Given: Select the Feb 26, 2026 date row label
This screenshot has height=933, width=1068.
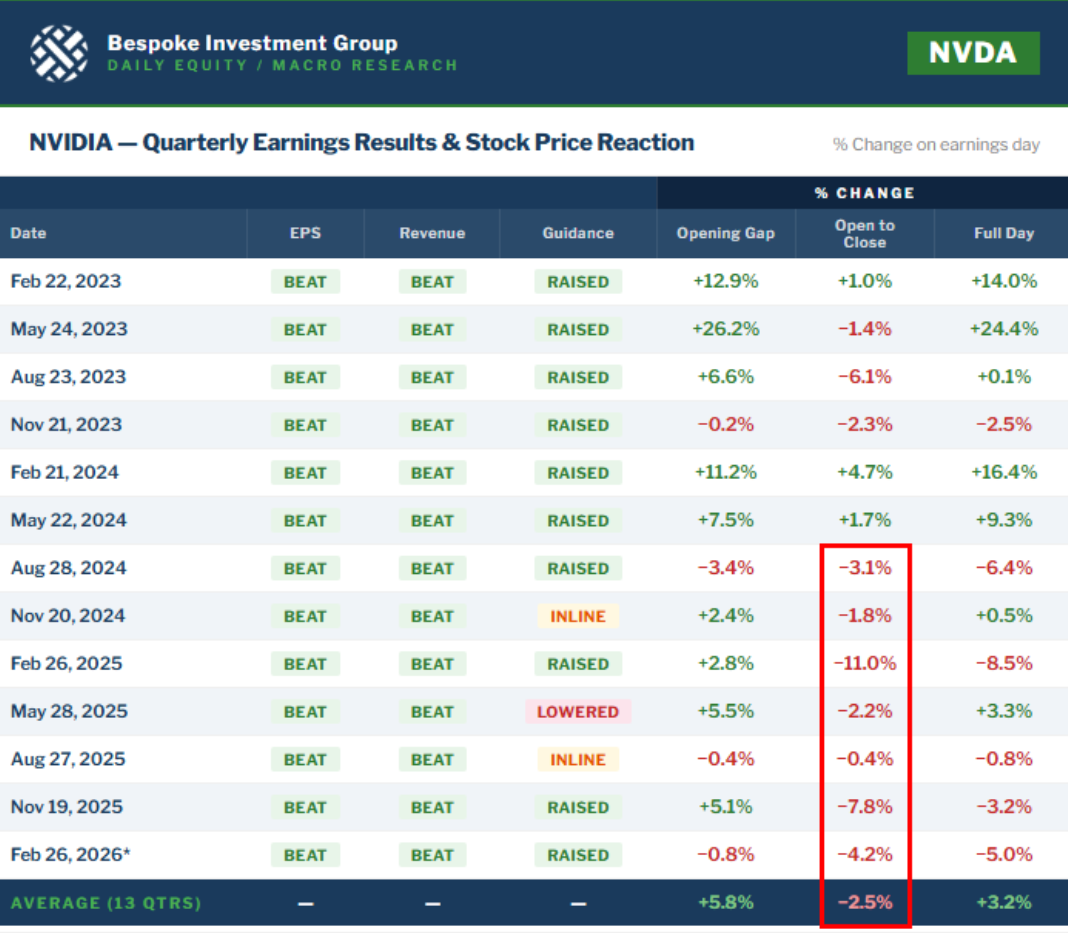Looking at the screenshot, I should [69, 855].
